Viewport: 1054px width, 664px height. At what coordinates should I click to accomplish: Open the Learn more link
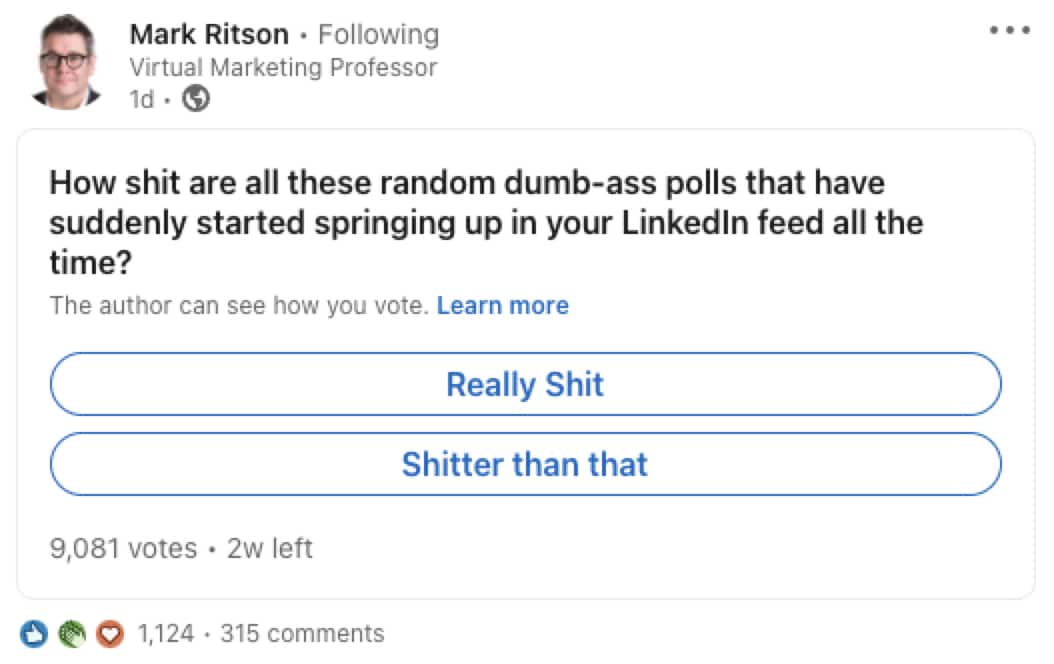[x=503, y=306]
